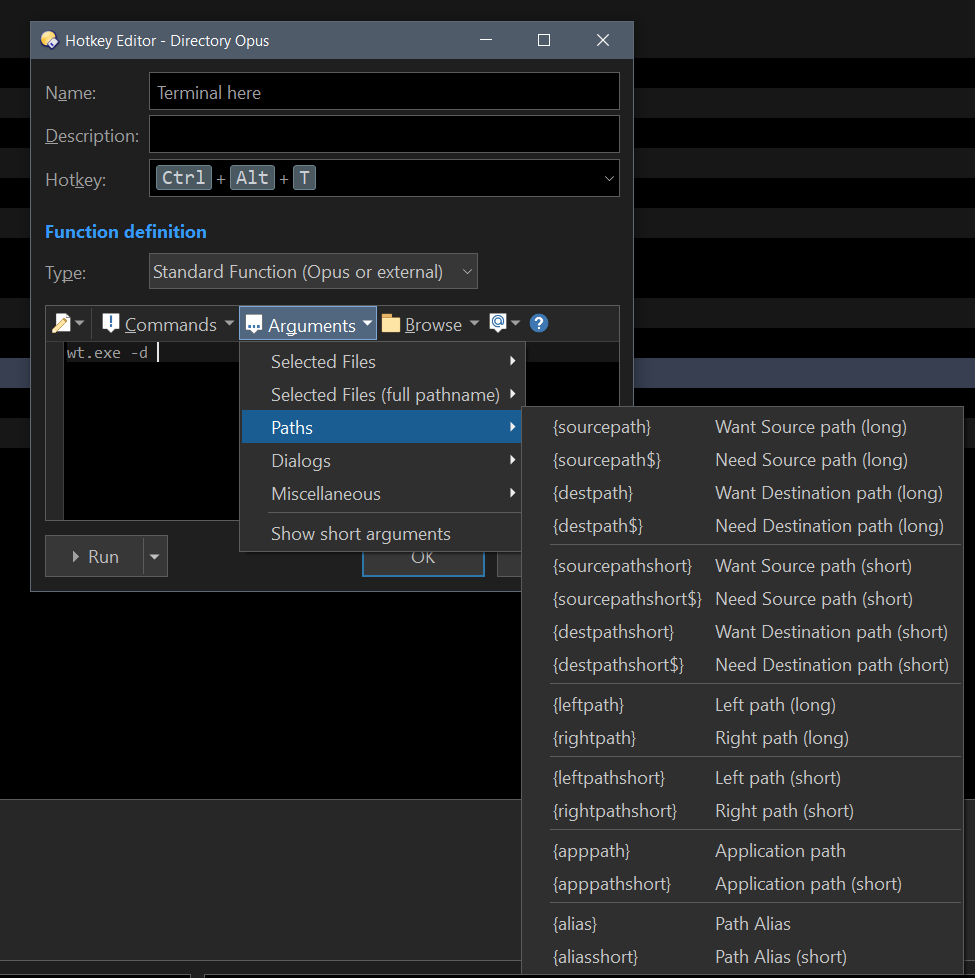Screen dimensions: 975x978
Task: Open the pencil icon's dropdown arrow
Action: pos(79,324)
